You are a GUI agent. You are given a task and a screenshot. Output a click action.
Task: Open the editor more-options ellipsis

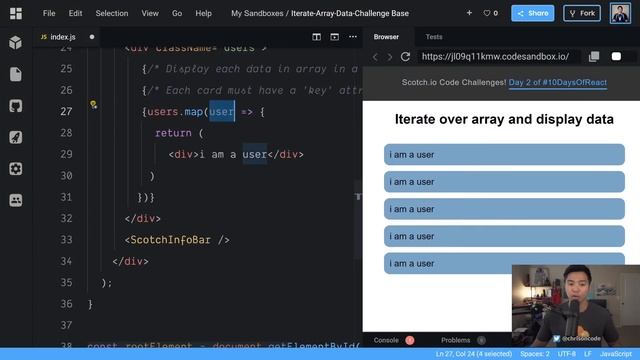point(353,37)
